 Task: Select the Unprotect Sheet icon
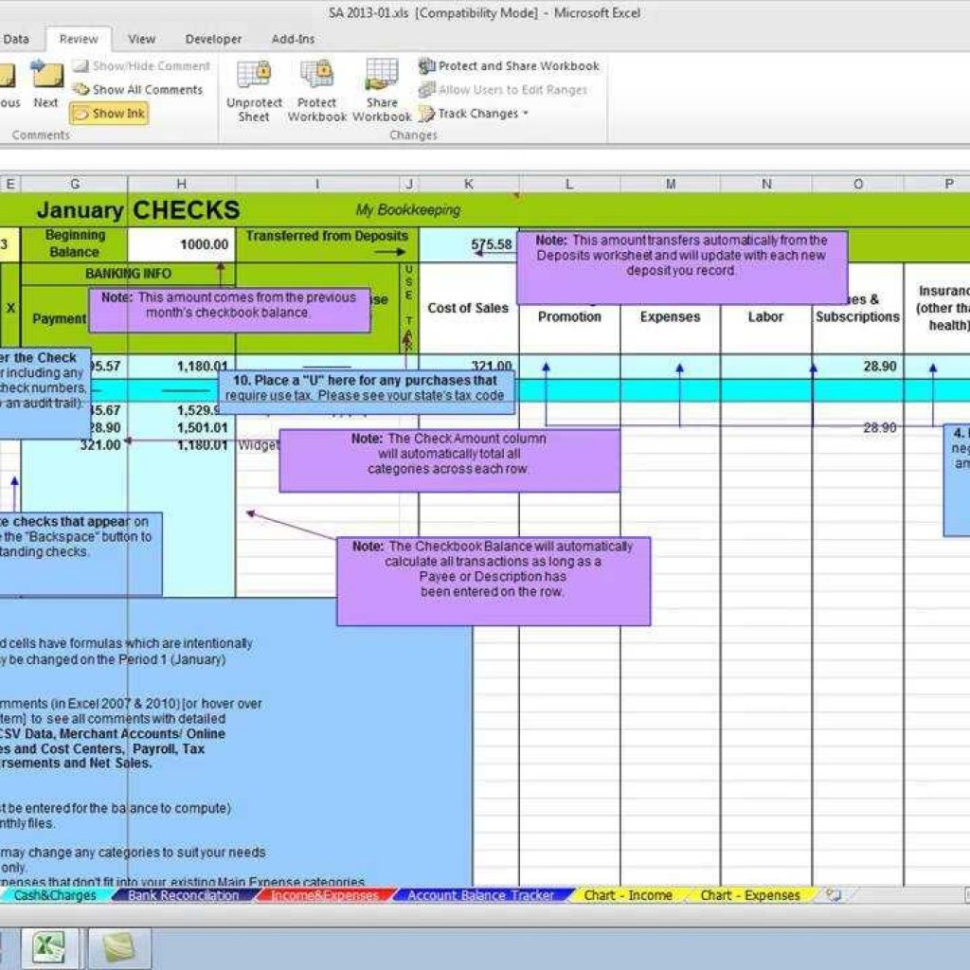click(254, 88)
